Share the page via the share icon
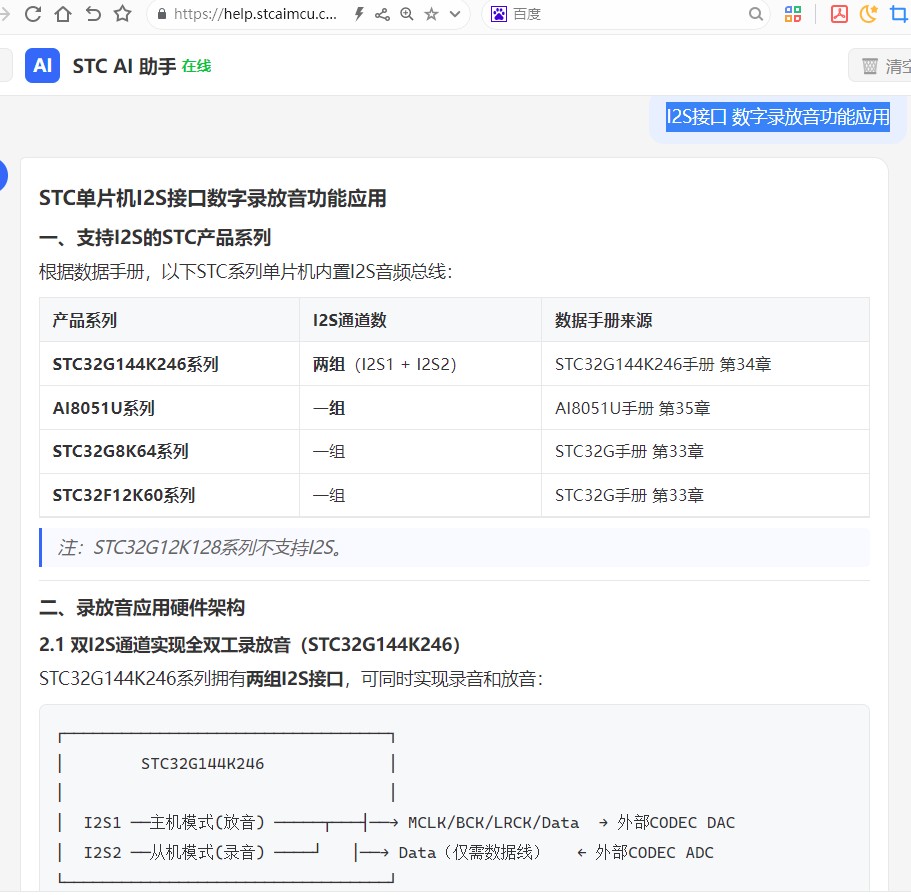911x895 pixels. [382, 14]
